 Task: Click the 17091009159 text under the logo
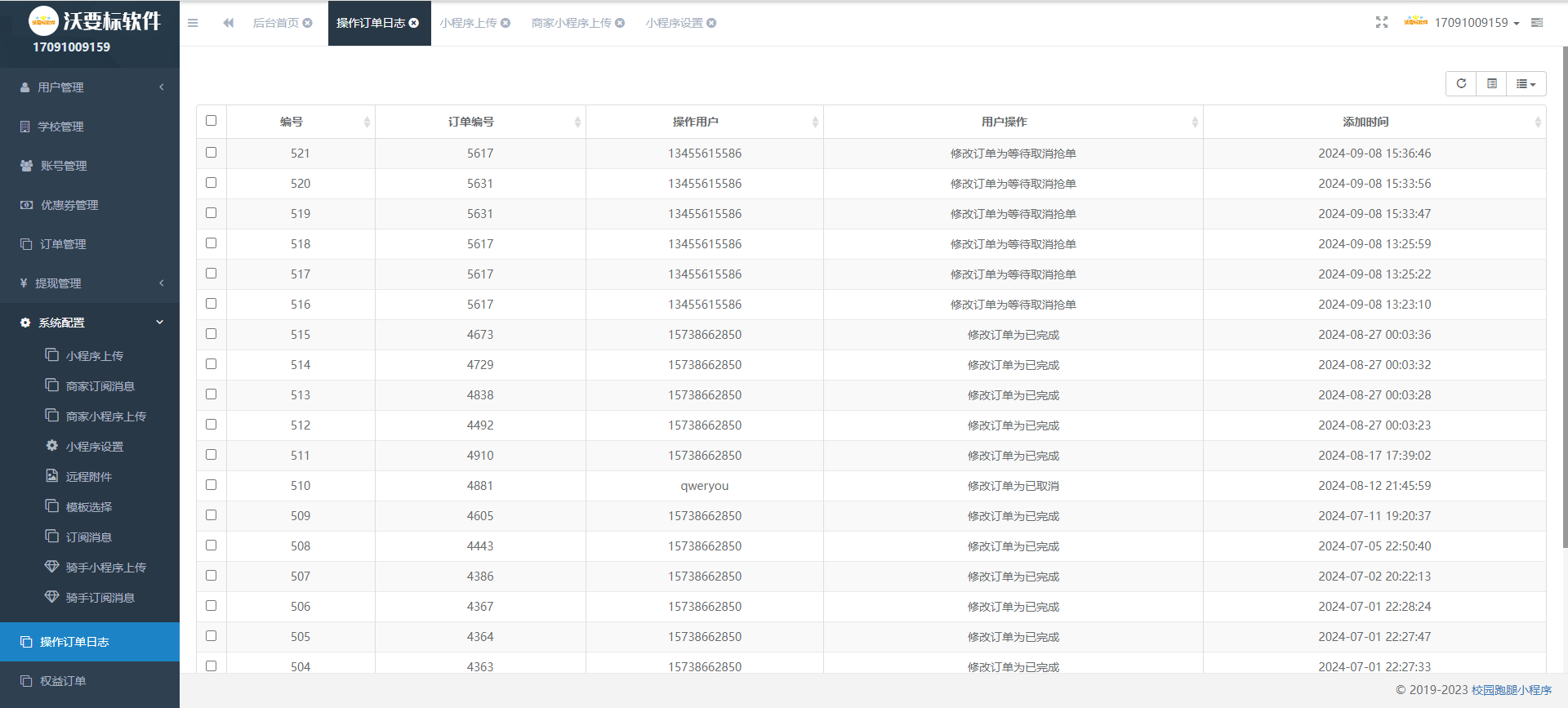click(x=71, y=47)
